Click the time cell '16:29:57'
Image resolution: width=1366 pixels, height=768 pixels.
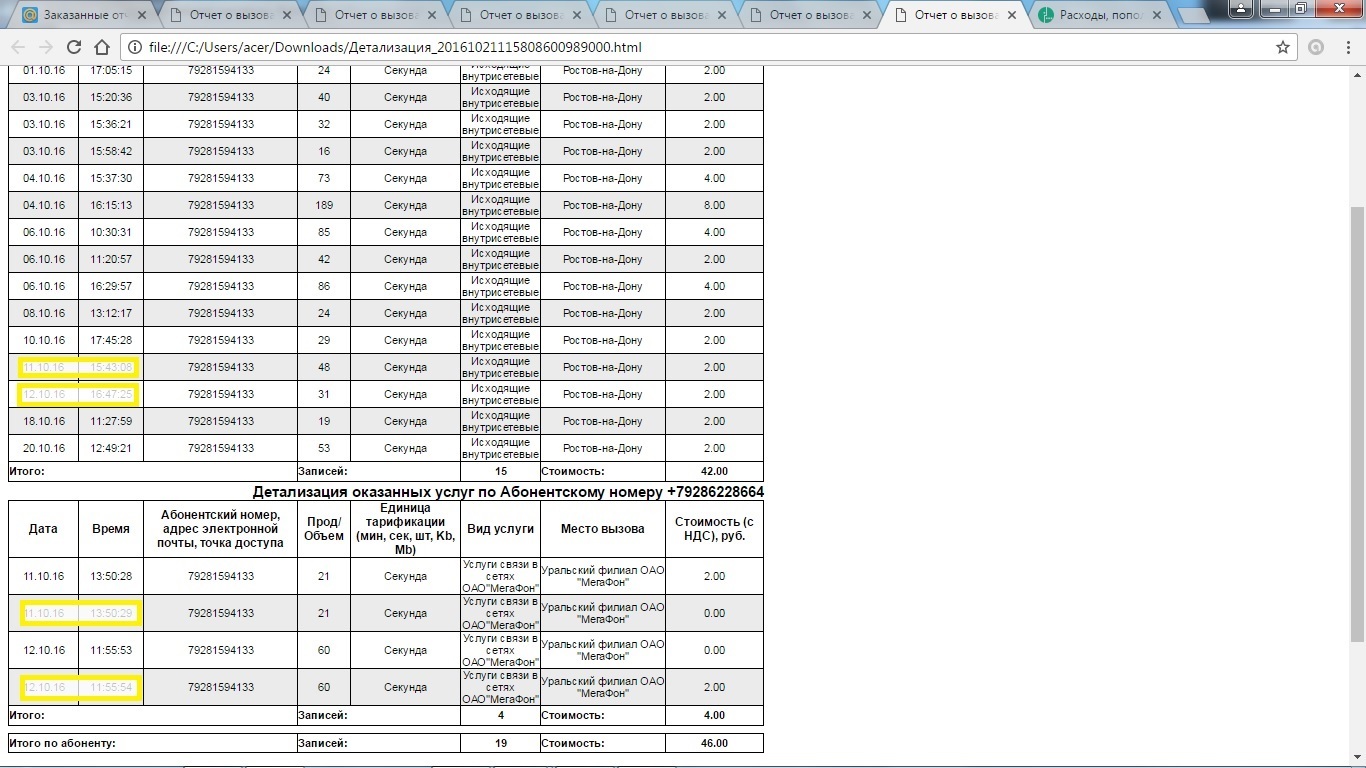coord(111,287)
